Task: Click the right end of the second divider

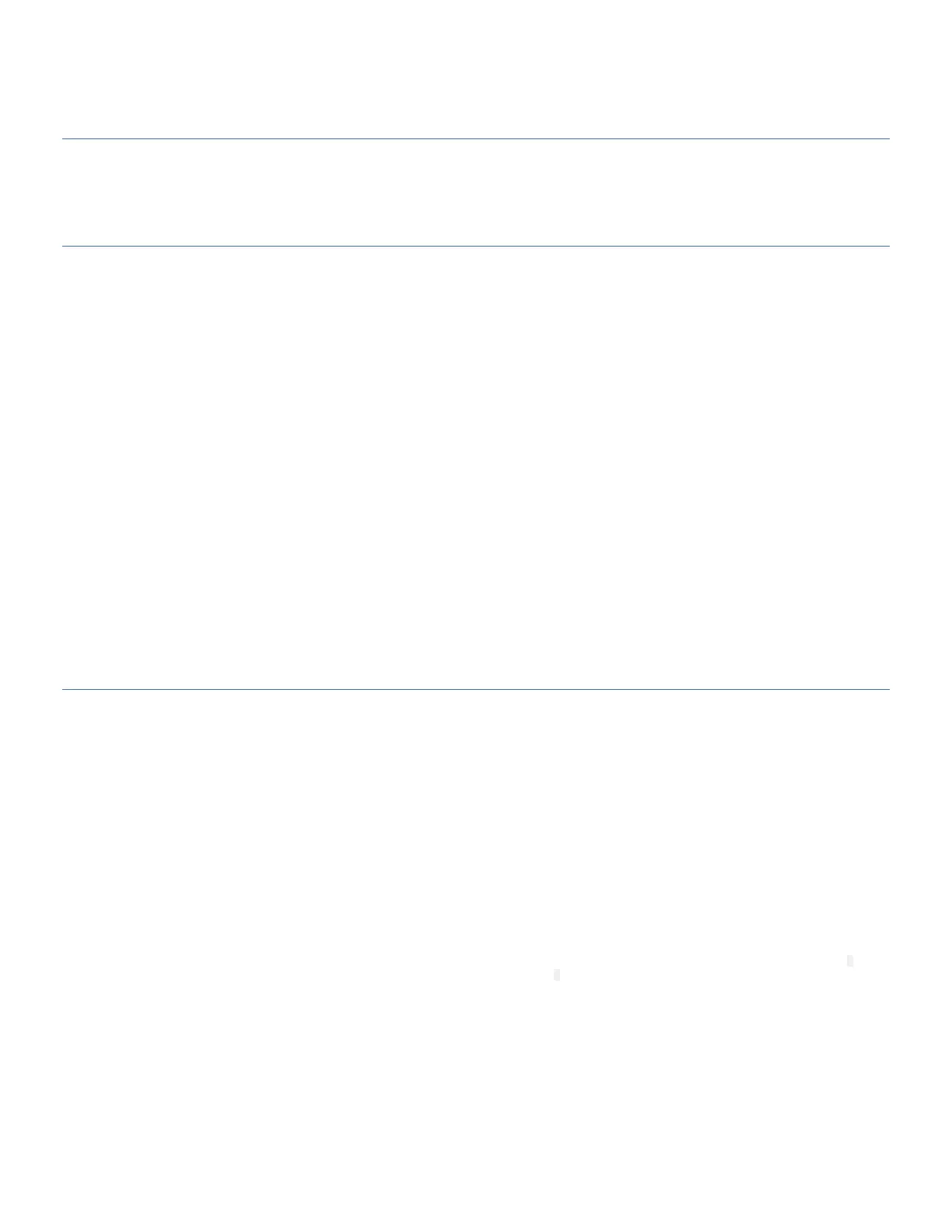Action: pos(887,246)
